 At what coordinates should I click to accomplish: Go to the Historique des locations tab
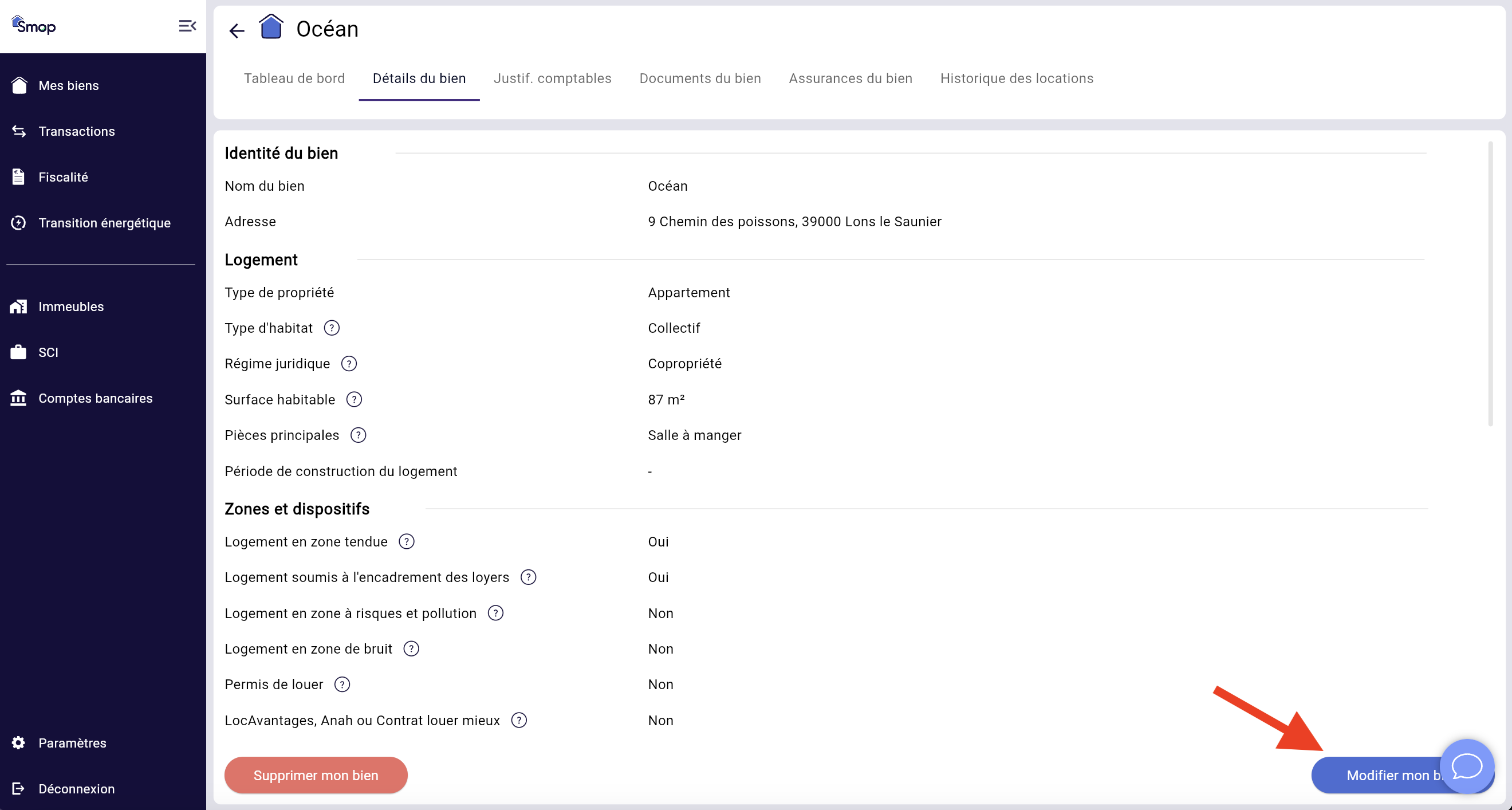pos(1016,78)
